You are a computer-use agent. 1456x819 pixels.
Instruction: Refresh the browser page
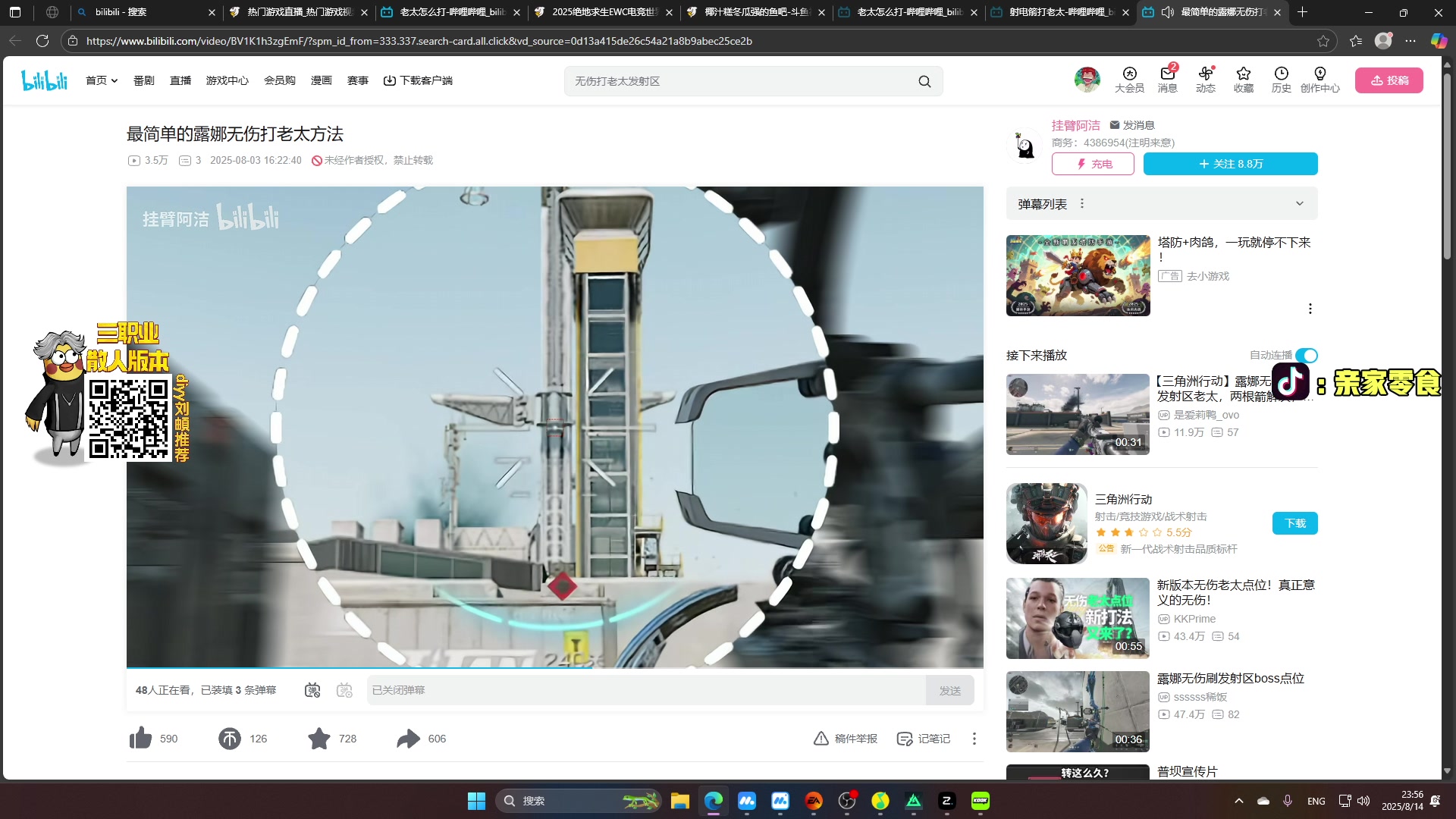coord(42,41)
